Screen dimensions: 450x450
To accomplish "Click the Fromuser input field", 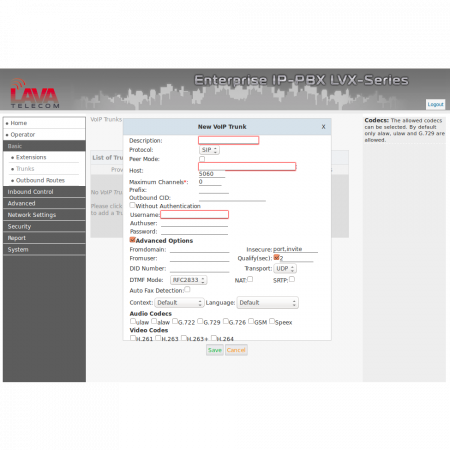I will coord(199,258).
